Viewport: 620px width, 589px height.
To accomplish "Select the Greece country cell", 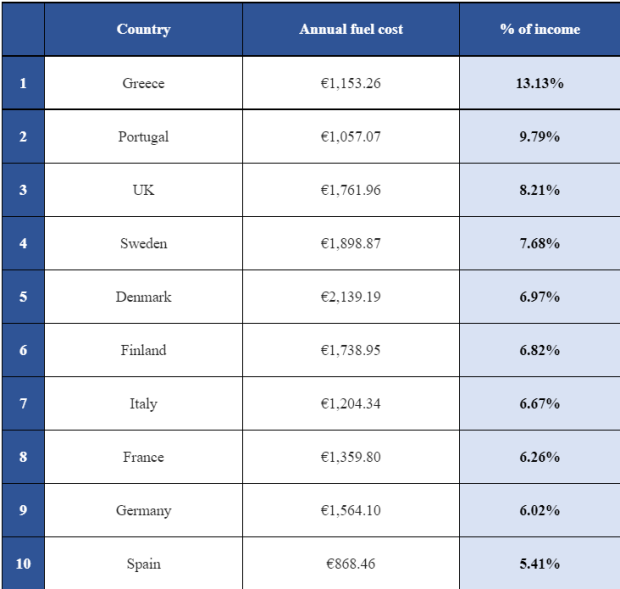I will click(143, 83).
